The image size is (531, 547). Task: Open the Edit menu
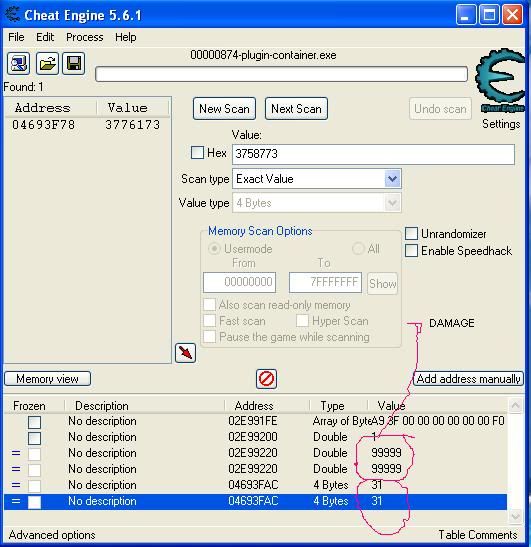click(45, 37)
